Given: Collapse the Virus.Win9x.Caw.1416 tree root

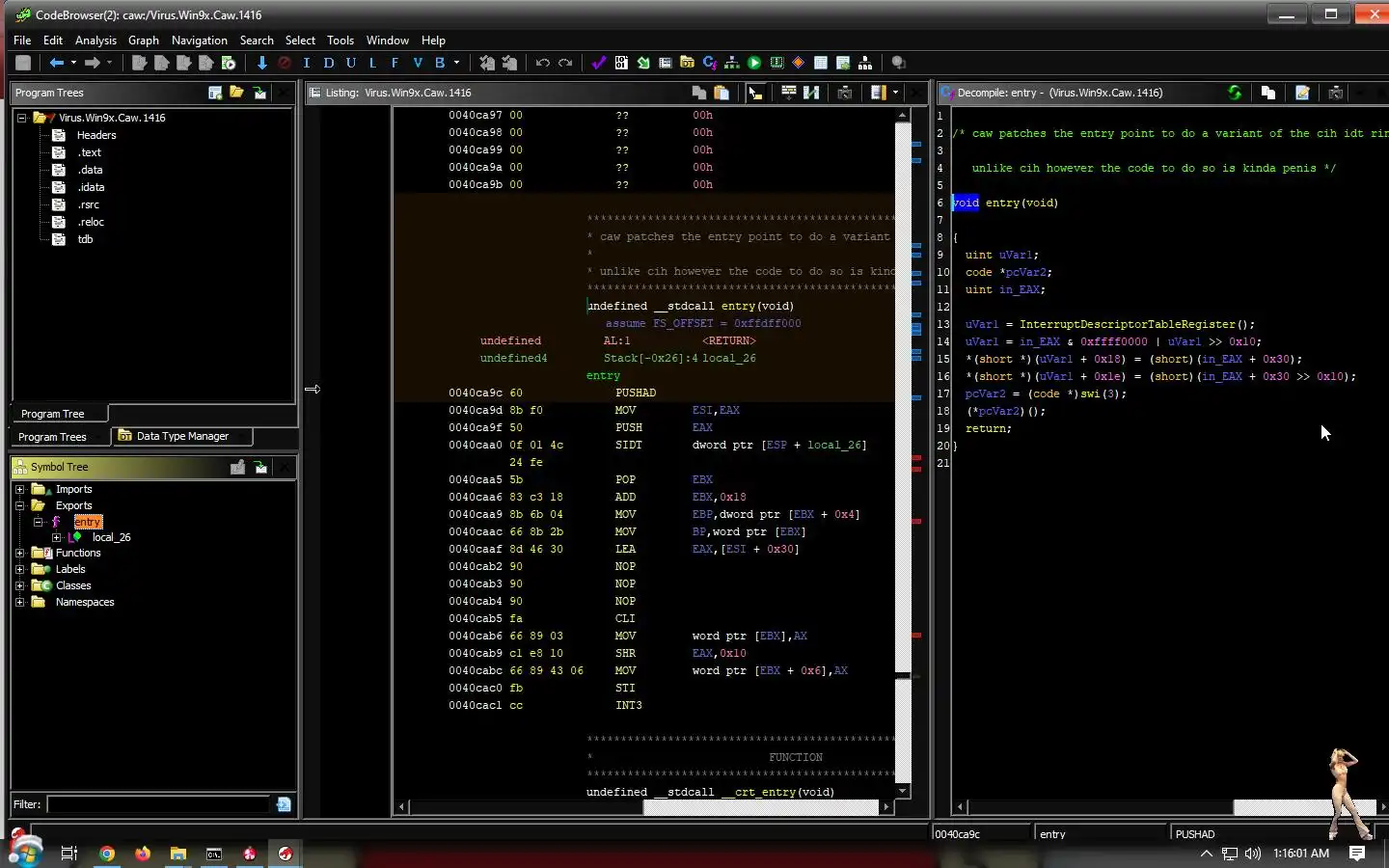Looking at the screenshot, I should (21, 118).
